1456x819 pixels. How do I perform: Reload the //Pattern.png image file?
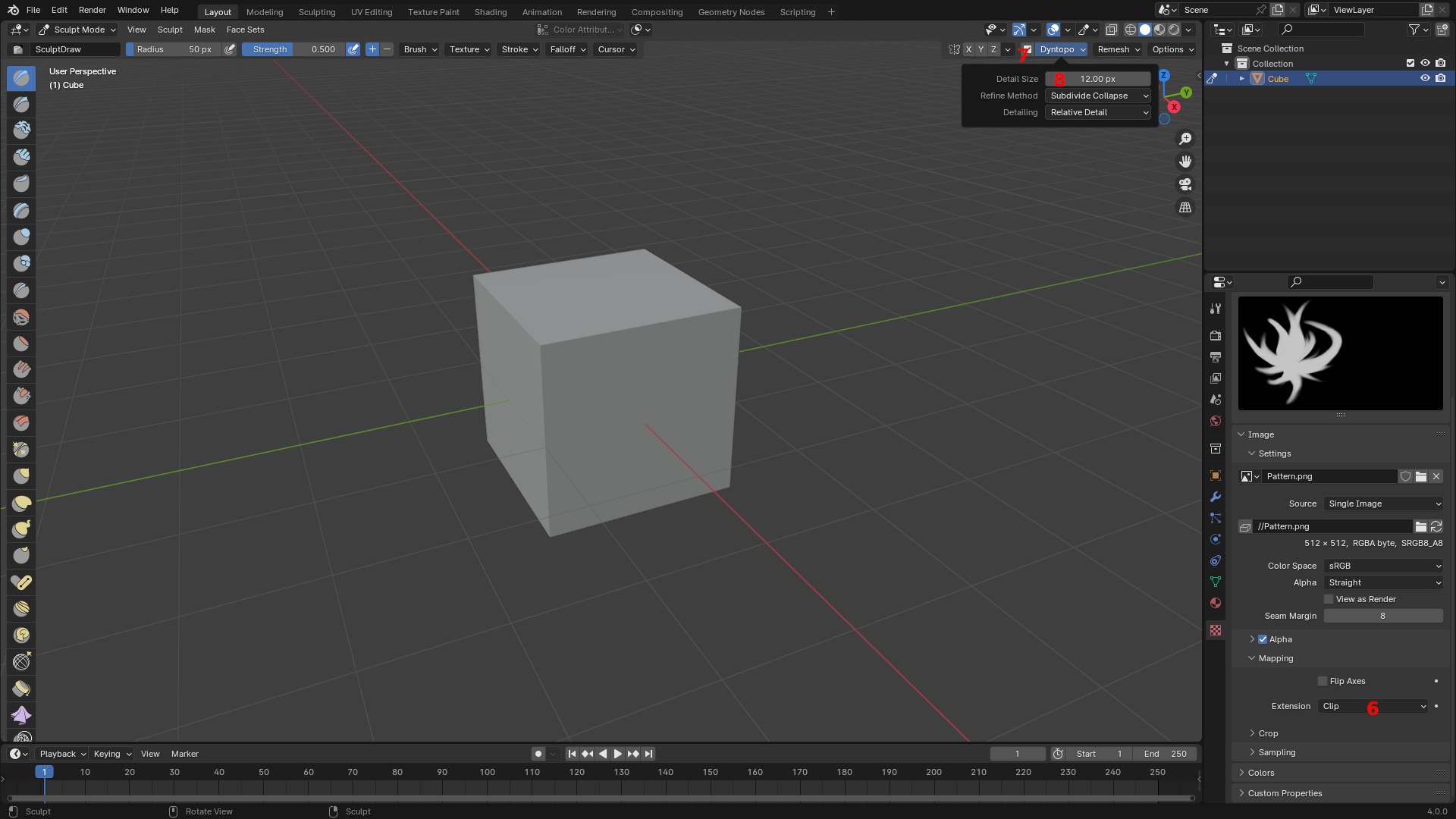point(1436,526)
